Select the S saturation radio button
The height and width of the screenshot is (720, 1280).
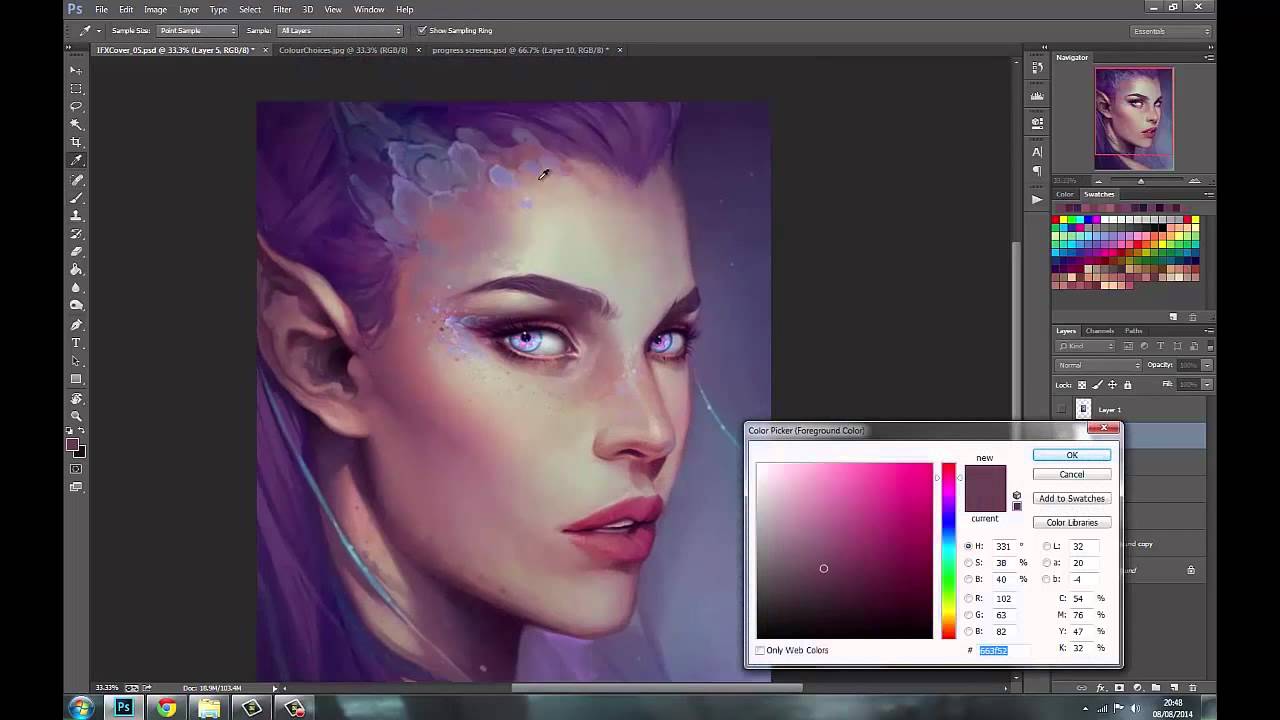point(968,563)
